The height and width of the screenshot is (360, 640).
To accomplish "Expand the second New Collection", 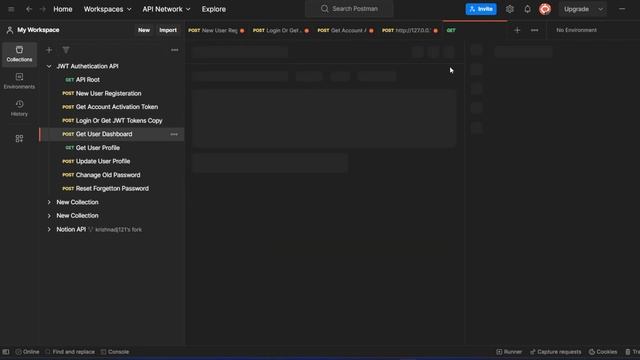I will (49, 216).
